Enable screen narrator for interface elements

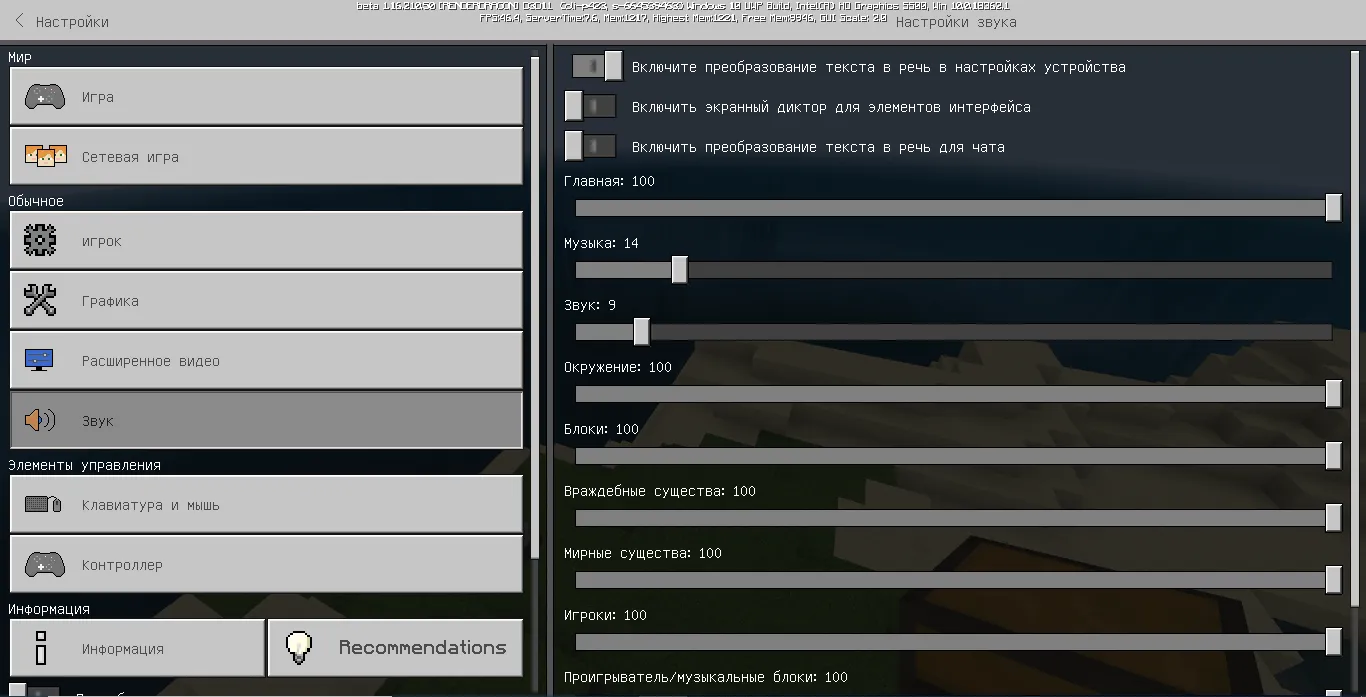coord(589,107)
